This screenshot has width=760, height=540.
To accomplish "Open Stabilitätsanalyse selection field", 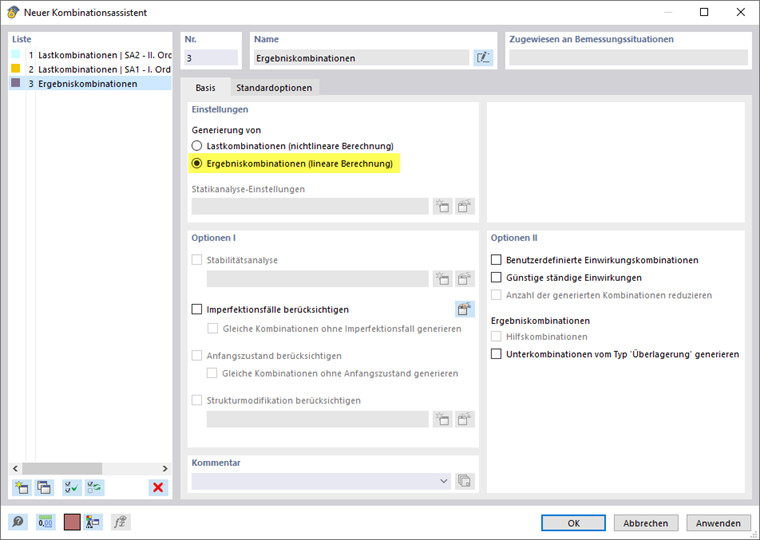I will [x=317, y=279].
